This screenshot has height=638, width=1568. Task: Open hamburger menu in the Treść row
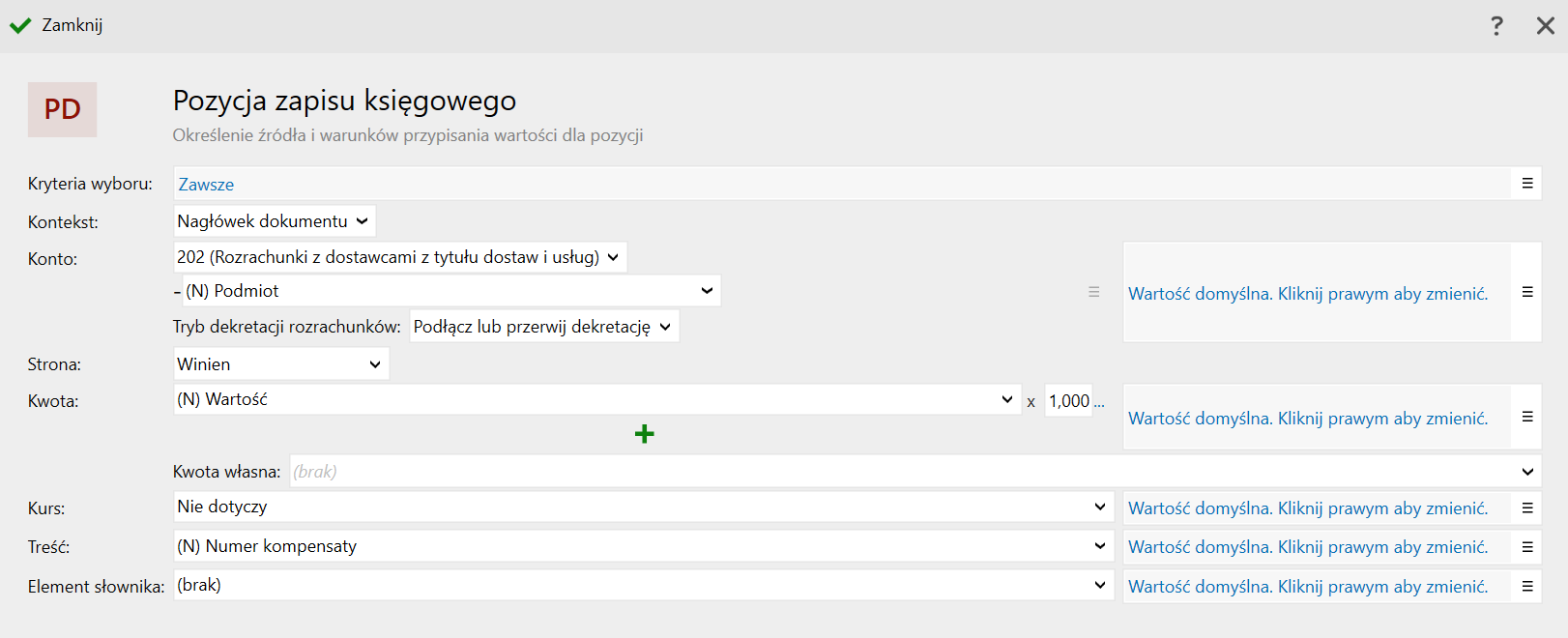tap(1527, 547)
